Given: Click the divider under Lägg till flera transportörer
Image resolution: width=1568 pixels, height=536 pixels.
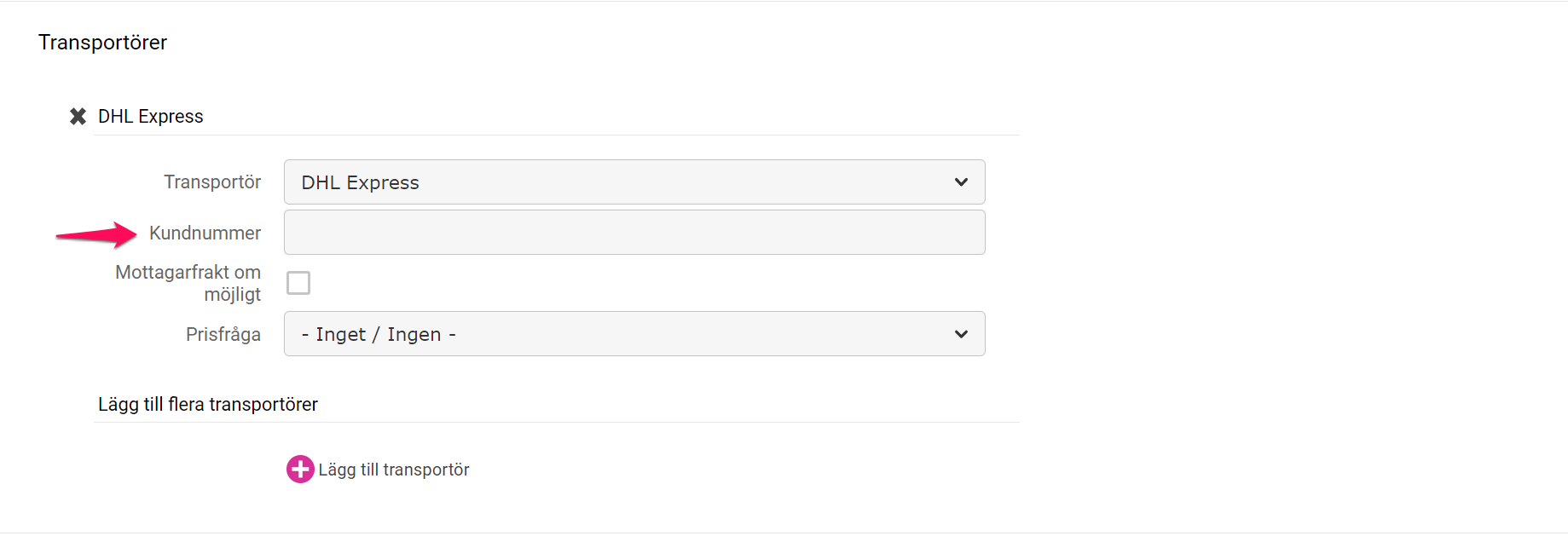Looking at the screenshot, I should point(557,422).
